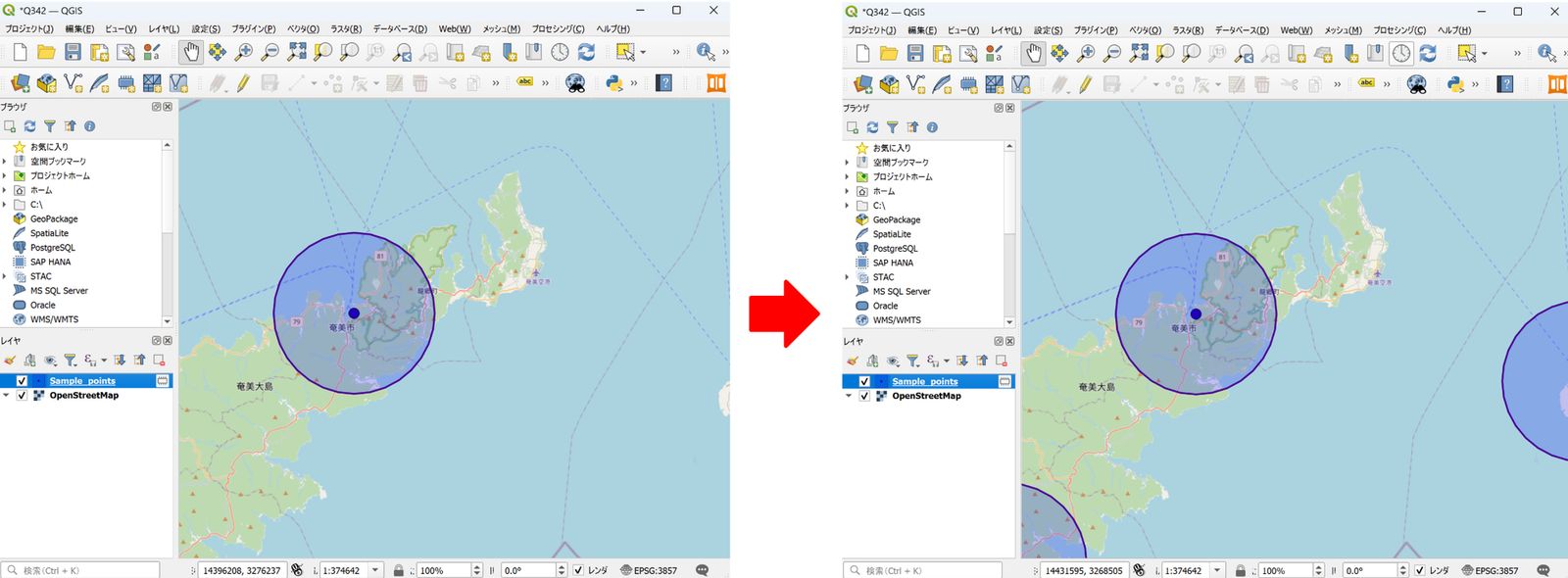Image resolution: width=1568 pixels, height=578 pixels.
Task: Click label abc icon in left QGIS window
Action: pos(525,82)
